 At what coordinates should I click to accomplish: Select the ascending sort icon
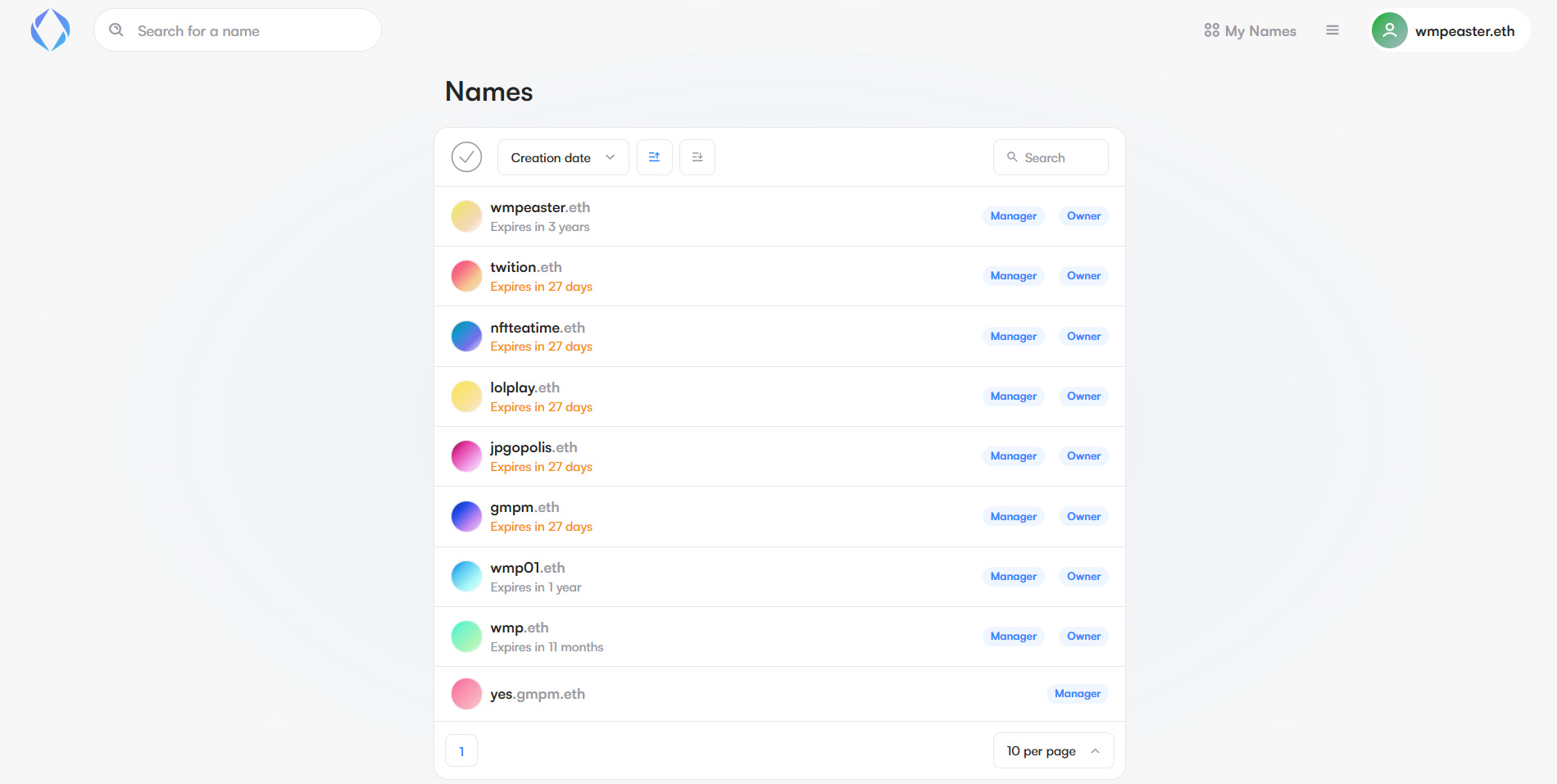tap(654, 156)
